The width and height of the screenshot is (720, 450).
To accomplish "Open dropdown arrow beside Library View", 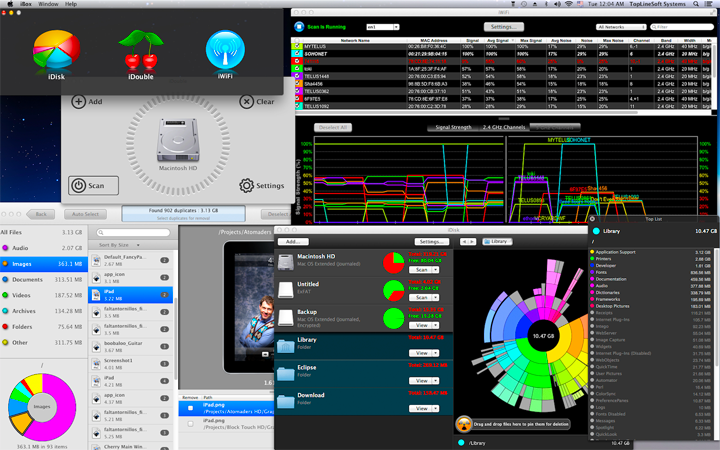I will 435,353.
